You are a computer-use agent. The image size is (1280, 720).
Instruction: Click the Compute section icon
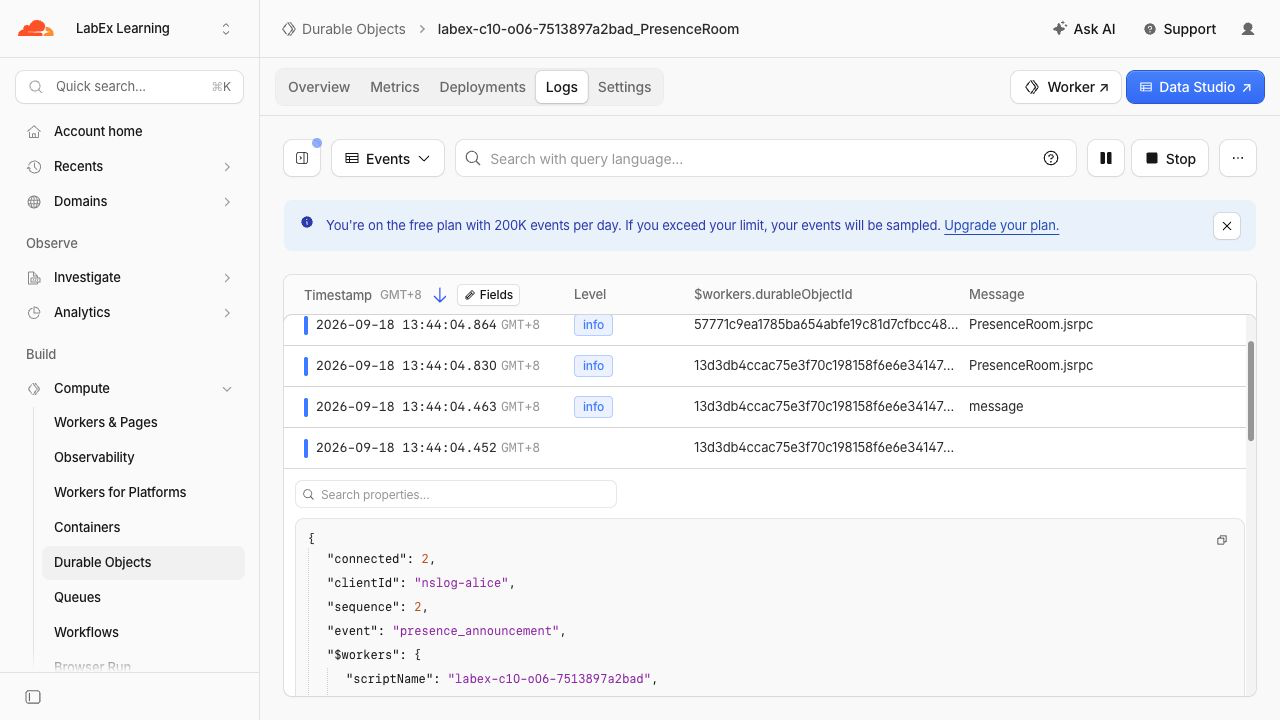(34, 389)
